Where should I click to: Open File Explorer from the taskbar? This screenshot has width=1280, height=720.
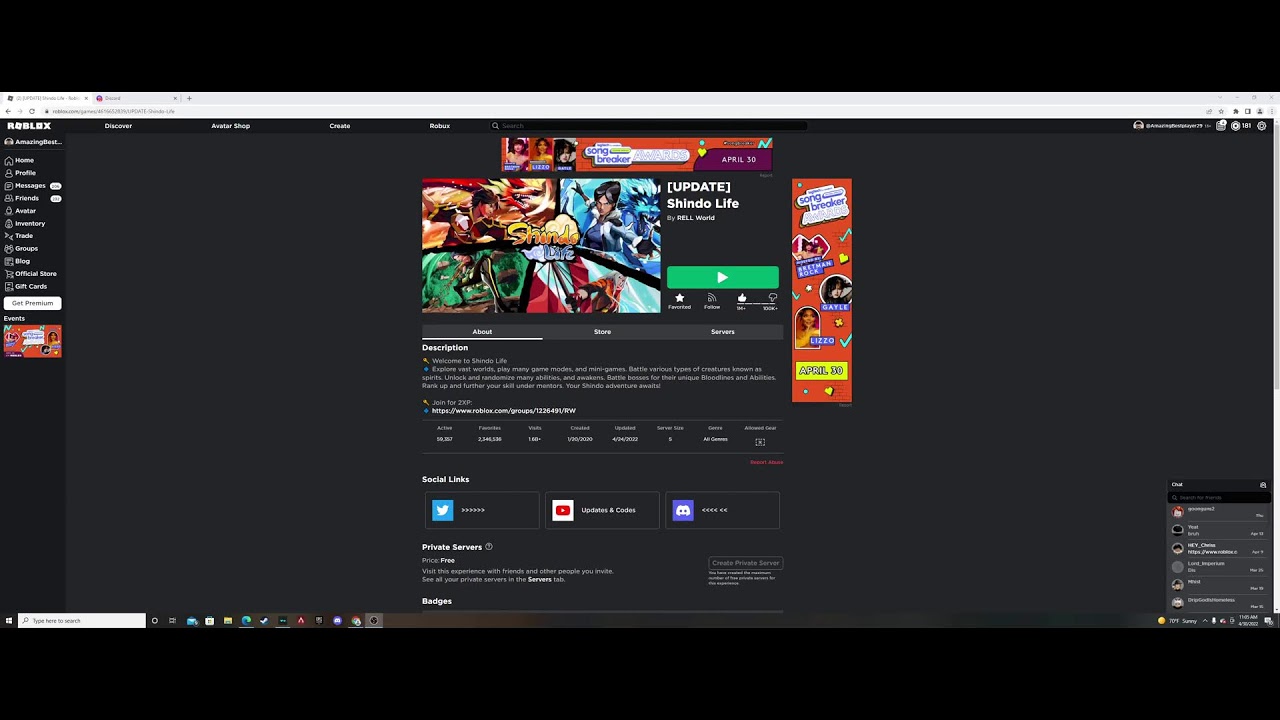pyautogui.click(x=228, y=621)
